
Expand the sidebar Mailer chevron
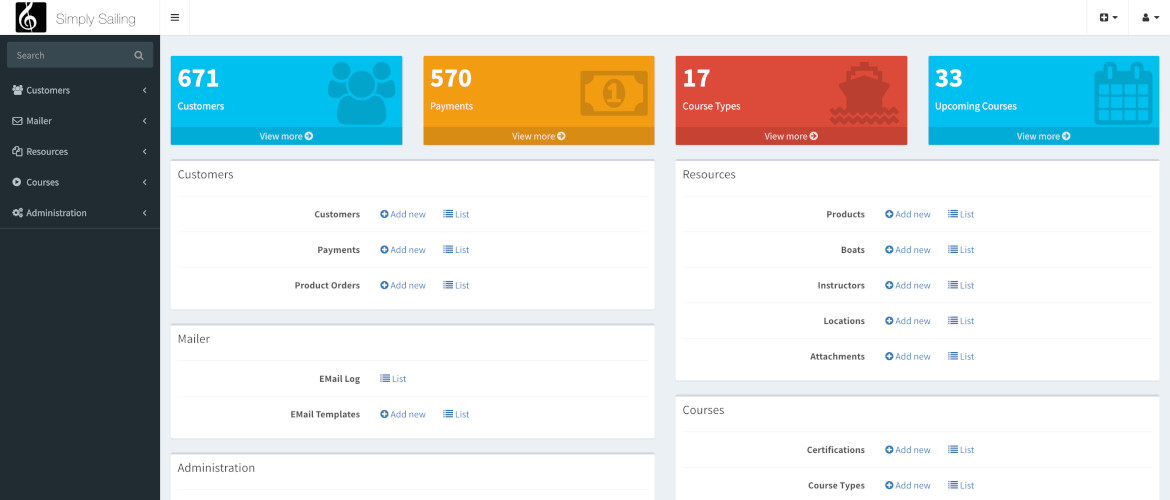click(145, 121)
